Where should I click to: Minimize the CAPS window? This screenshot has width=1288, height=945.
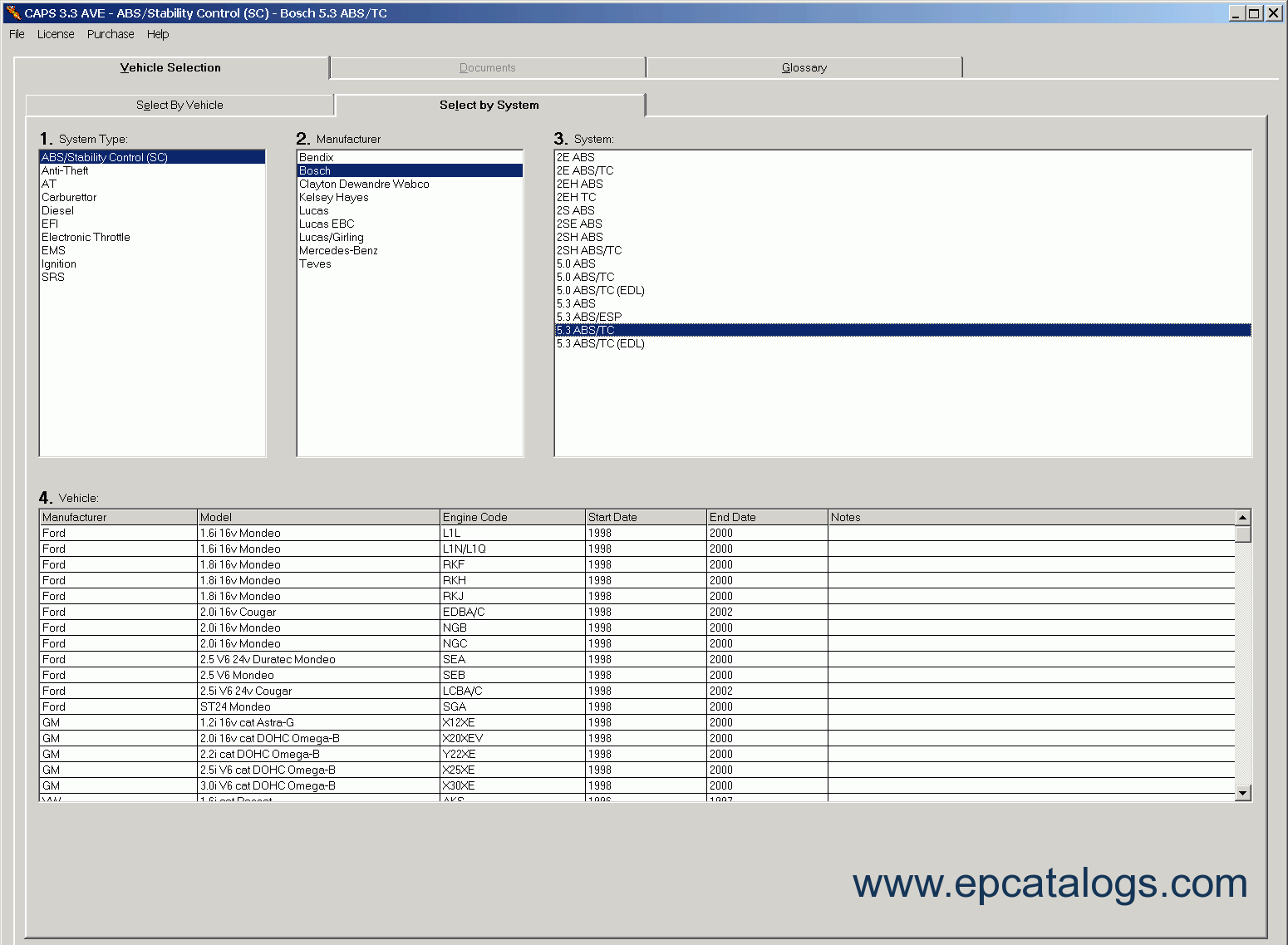point(1236,12)
